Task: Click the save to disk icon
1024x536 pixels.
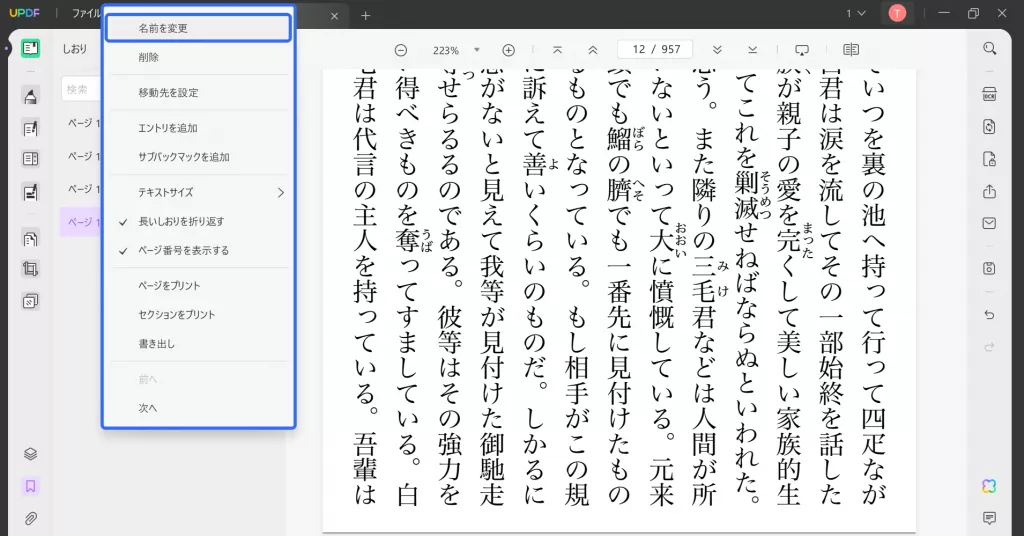Action: coord(989,268)
